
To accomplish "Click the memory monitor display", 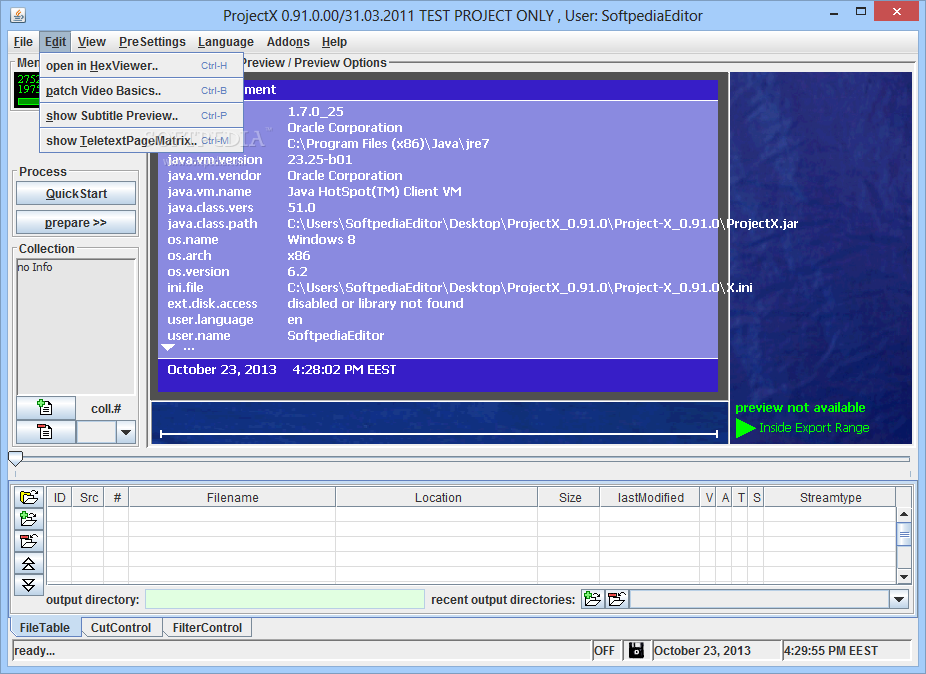I will 27,90.
